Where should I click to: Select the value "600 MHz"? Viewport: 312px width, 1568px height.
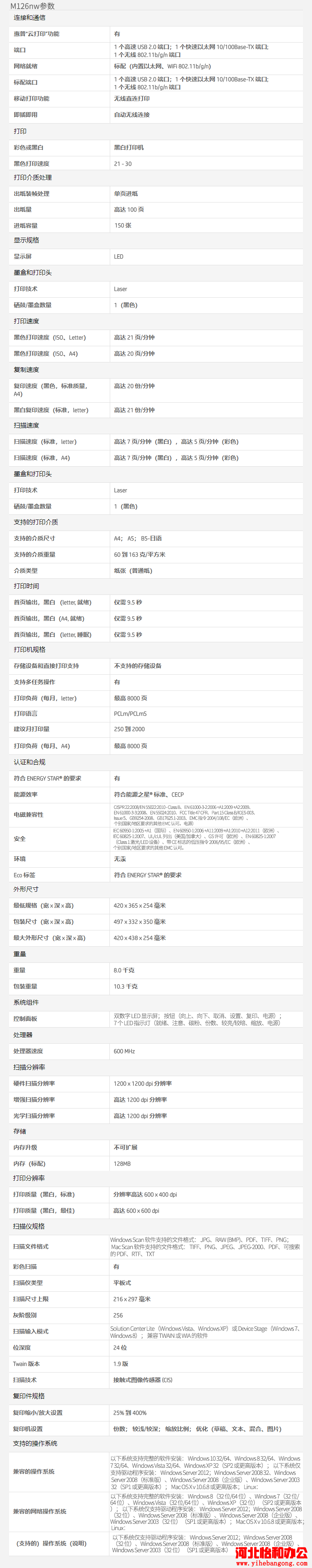(x=124, y=1051)
